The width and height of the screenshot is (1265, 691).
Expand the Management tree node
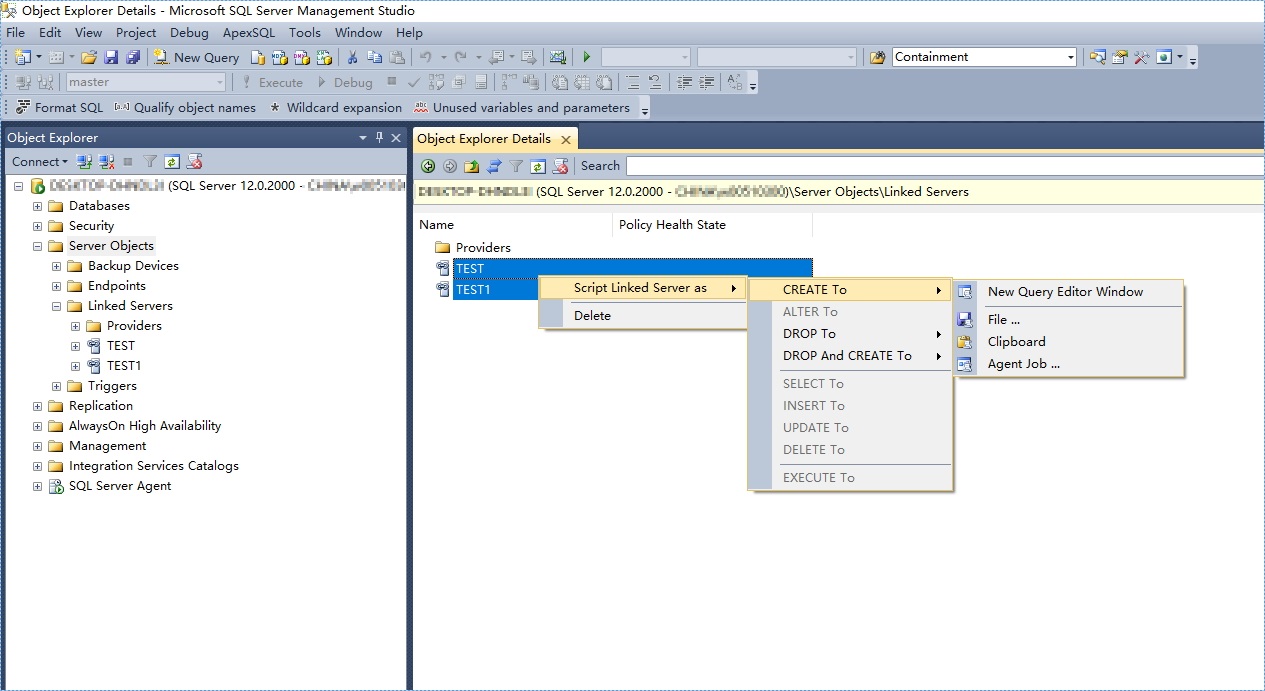click(38, 446)
